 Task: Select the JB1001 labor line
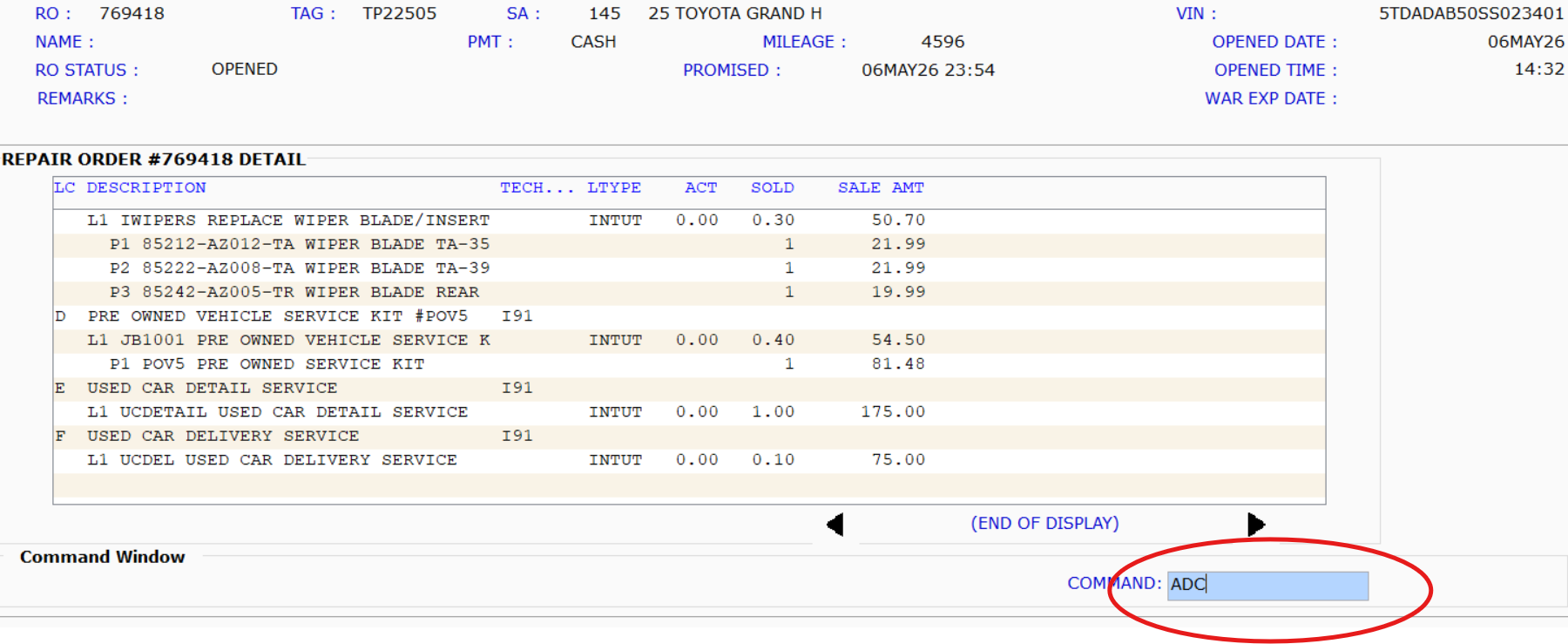[x=689, y=341]
